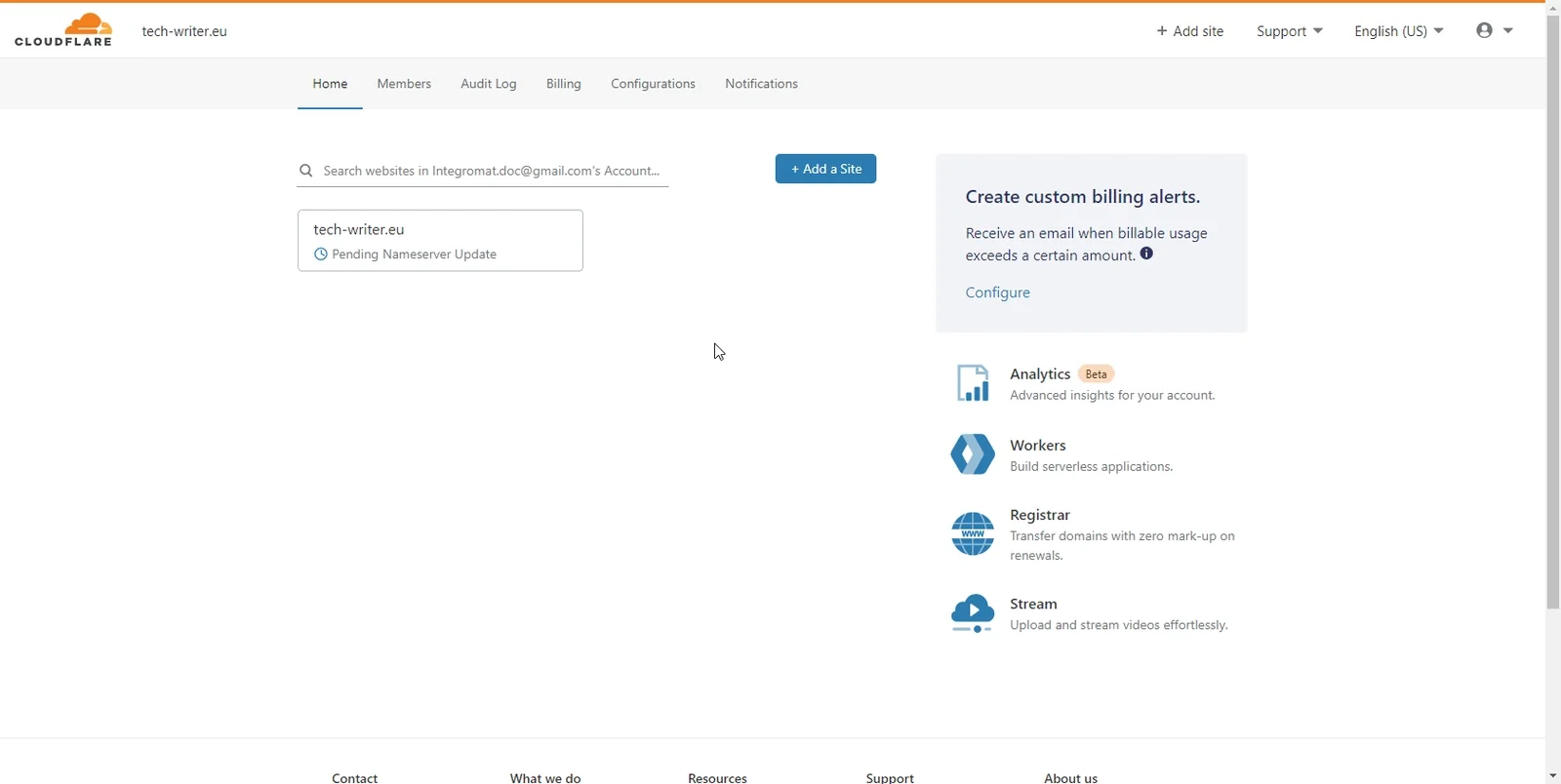Click the vertical page scrollbar
1561x784 pixels.
coord(1553,312)
